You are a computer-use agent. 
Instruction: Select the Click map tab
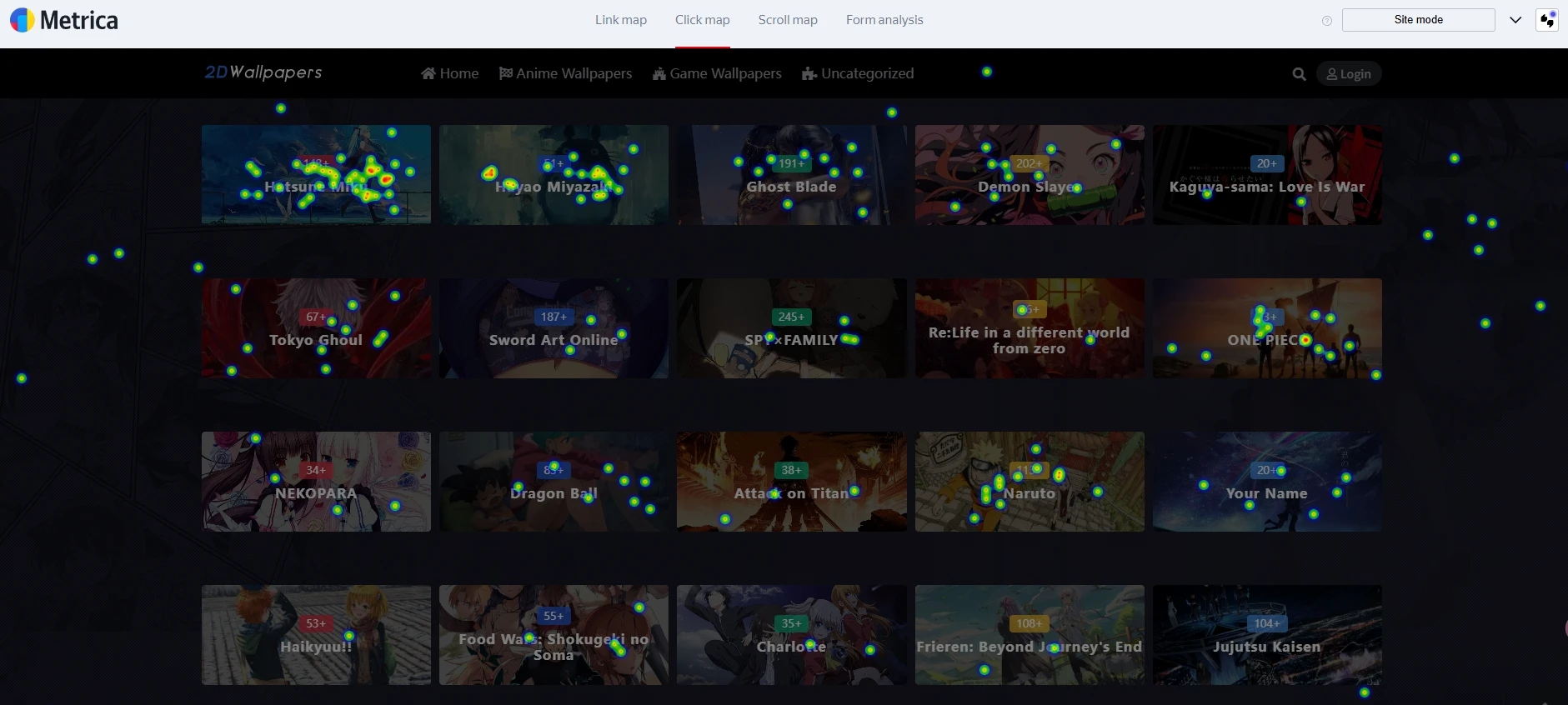coord(702,20)
